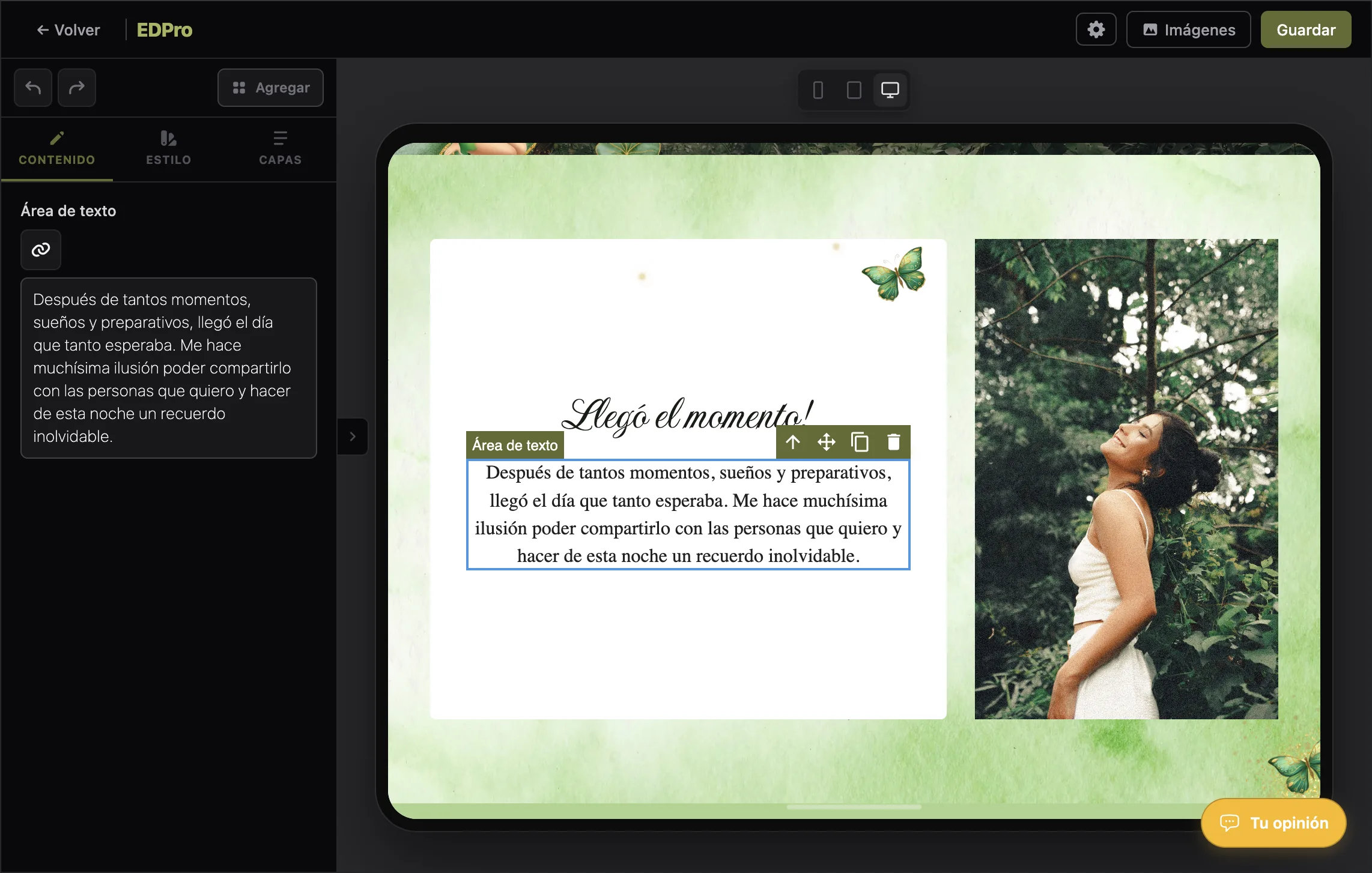Go back with the Volver link

[x=68, y=30]
